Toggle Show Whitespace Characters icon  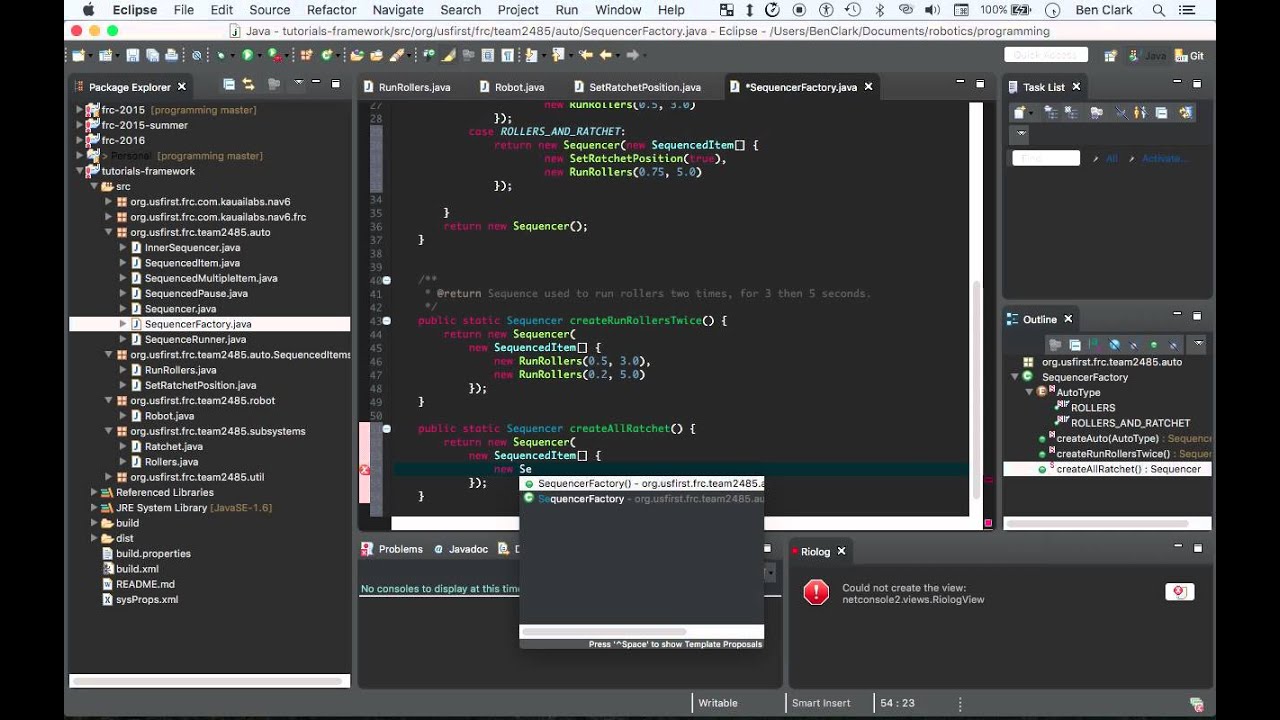coord(507,55)
